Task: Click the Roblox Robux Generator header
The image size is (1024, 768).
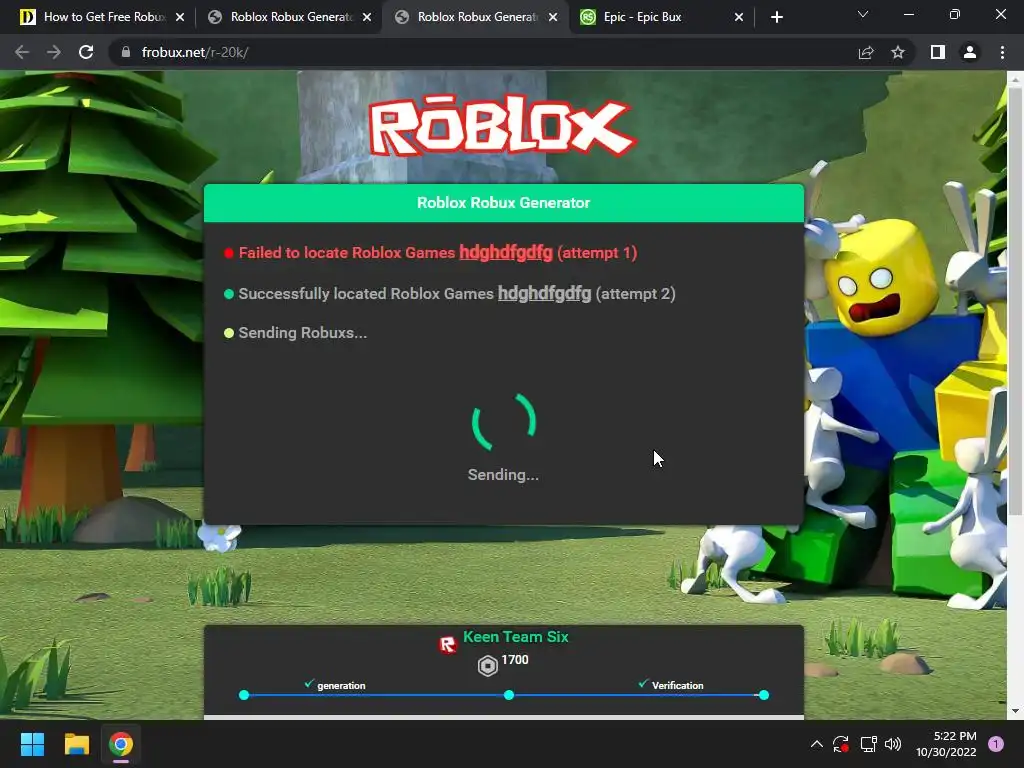Action: click(x=504, y=203)
